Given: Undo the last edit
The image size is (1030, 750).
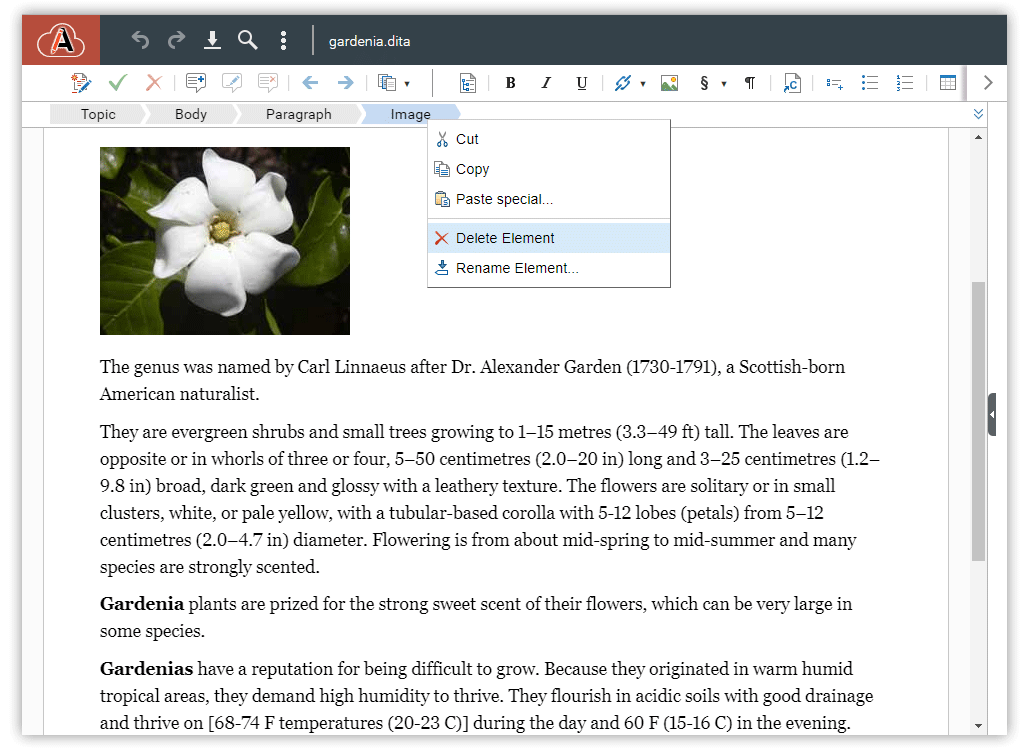Looking at the screenshot, I should pyautogui.click(x=140, y=40).
